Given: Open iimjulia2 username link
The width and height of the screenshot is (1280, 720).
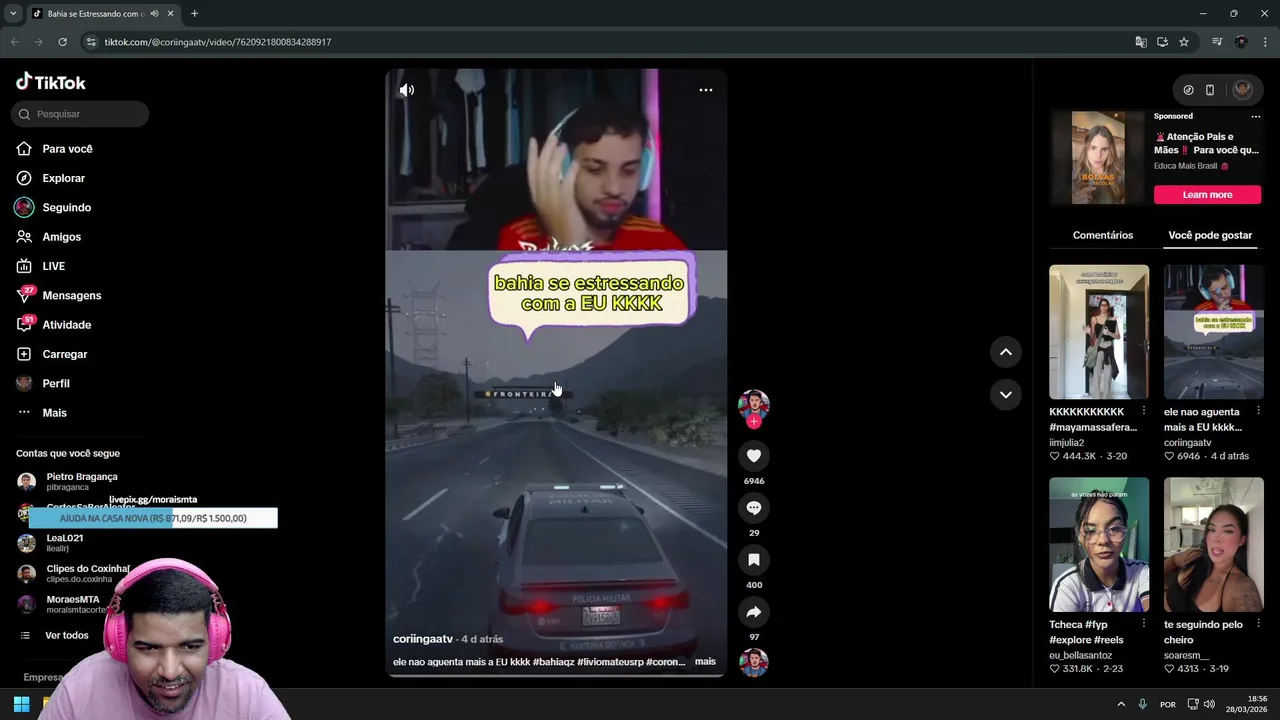Looking at the screenshot, I should pos(1066,442).
